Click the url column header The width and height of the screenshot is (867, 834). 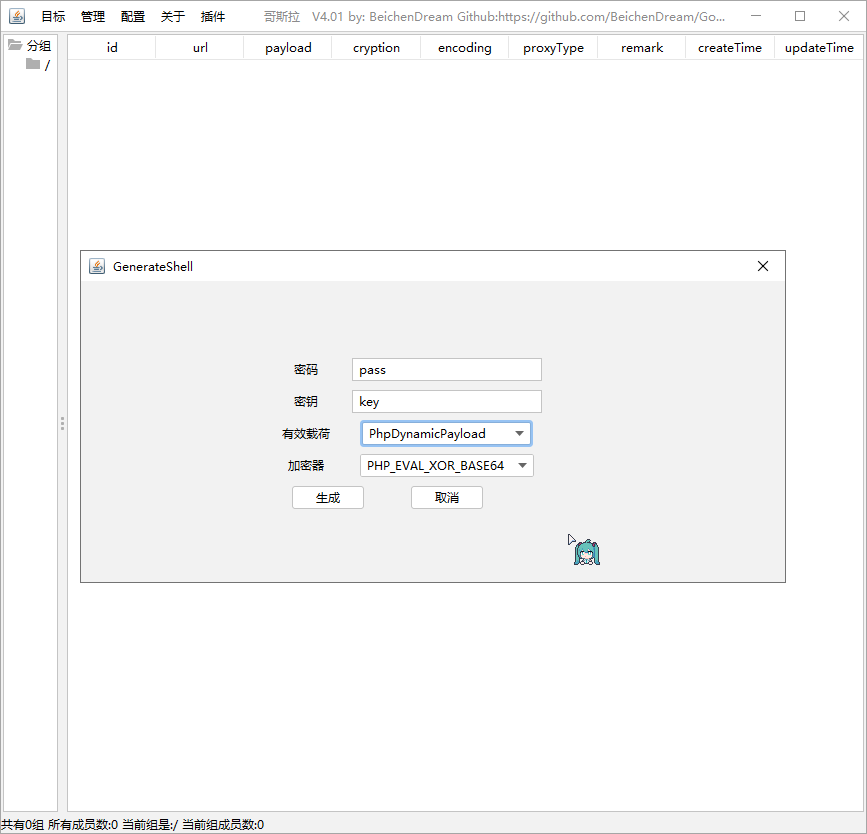tap(199, 47)
